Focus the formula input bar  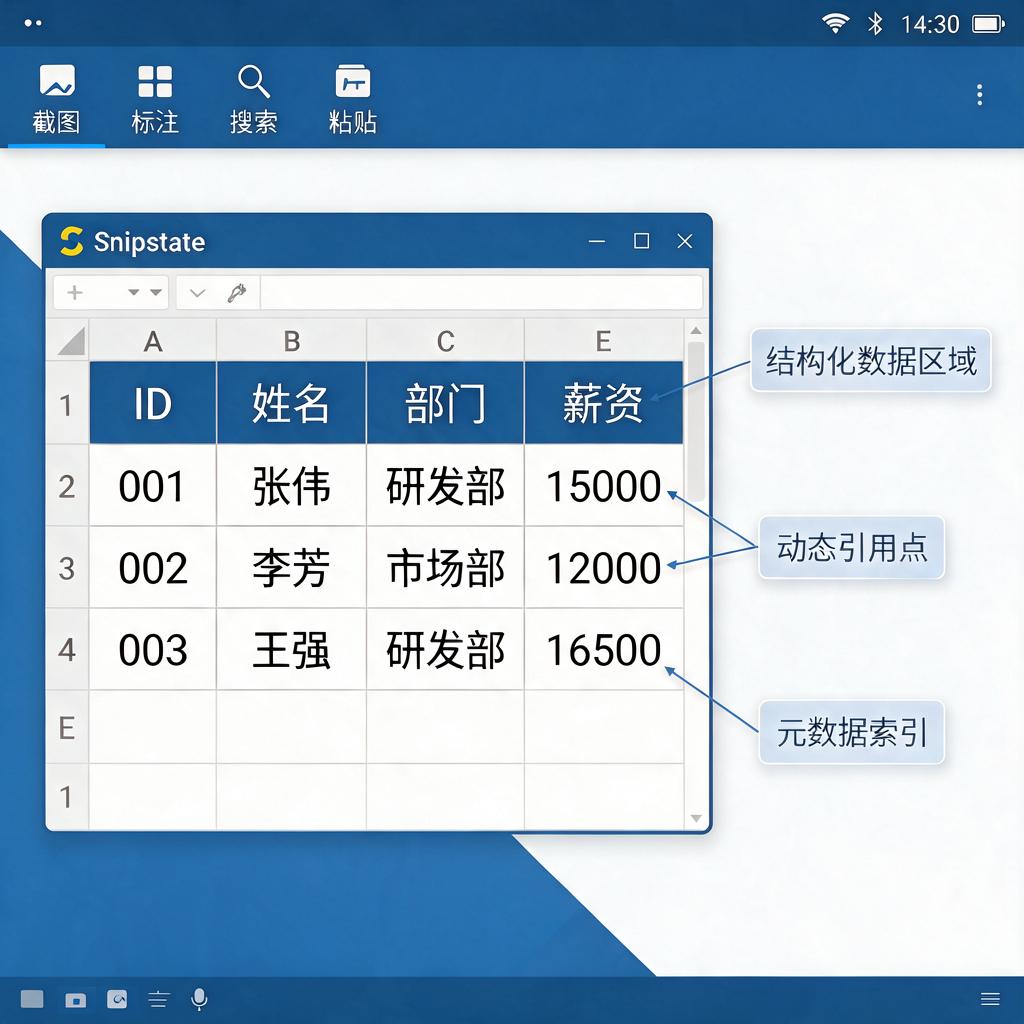[481, 293]
